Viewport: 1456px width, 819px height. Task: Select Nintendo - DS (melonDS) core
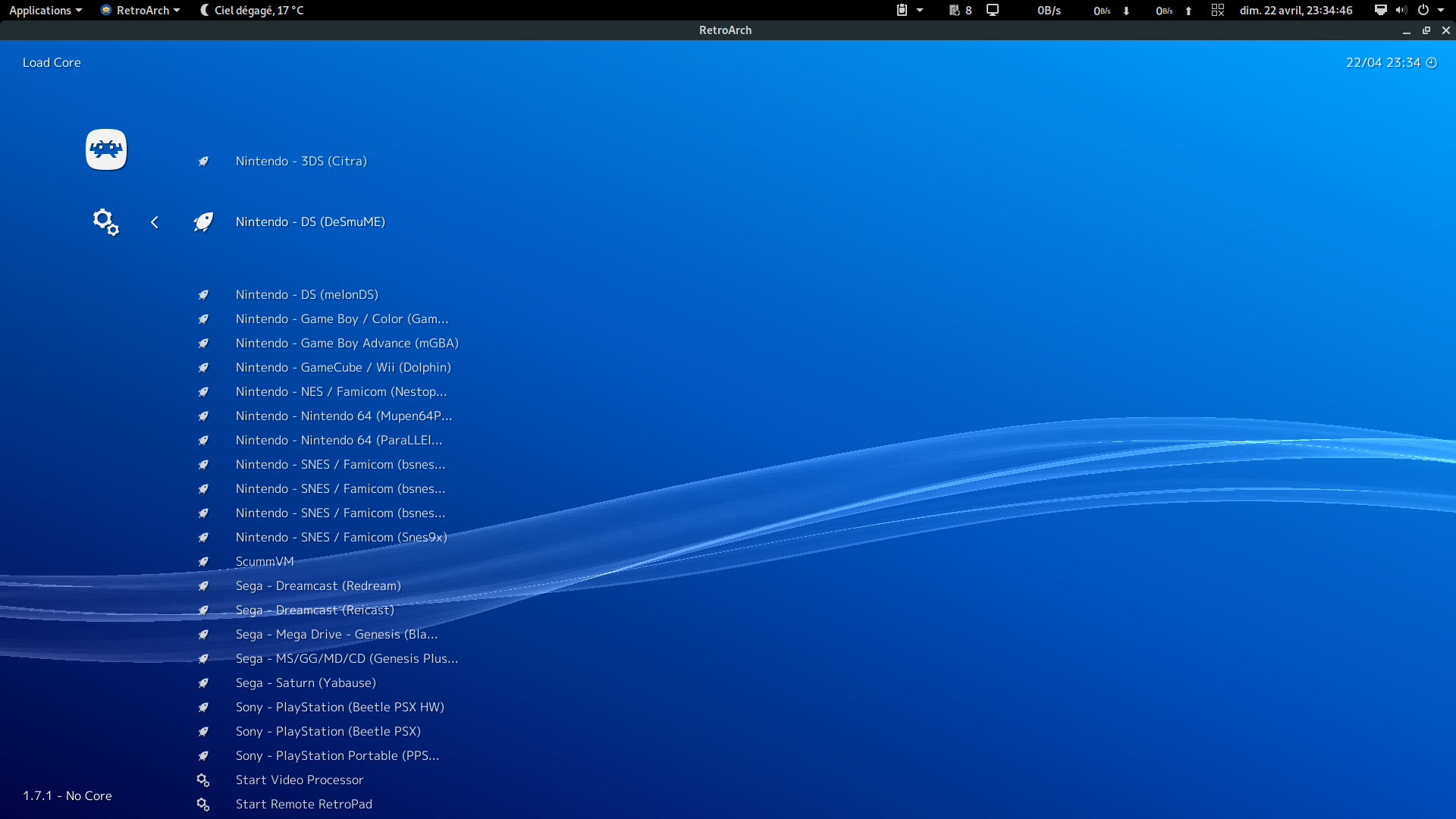306,295
